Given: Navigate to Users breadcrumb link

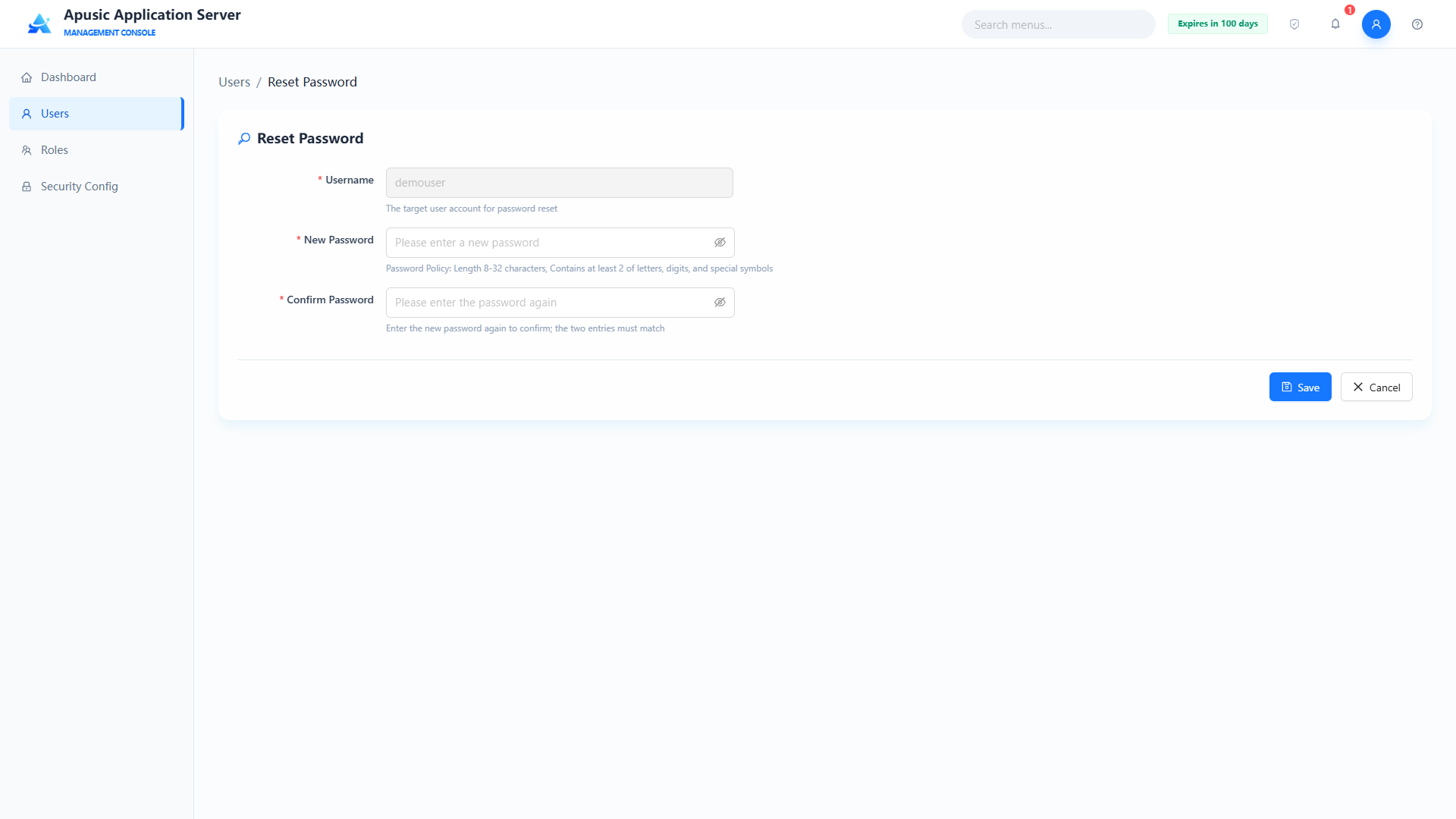Looking at the screenshot, I should pos(234,82).
